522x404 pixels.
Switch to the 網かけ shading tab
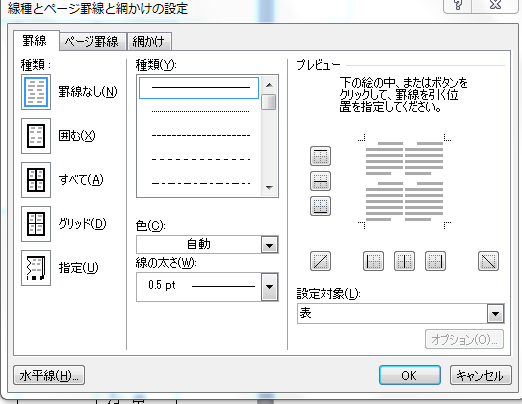point(149,42)
